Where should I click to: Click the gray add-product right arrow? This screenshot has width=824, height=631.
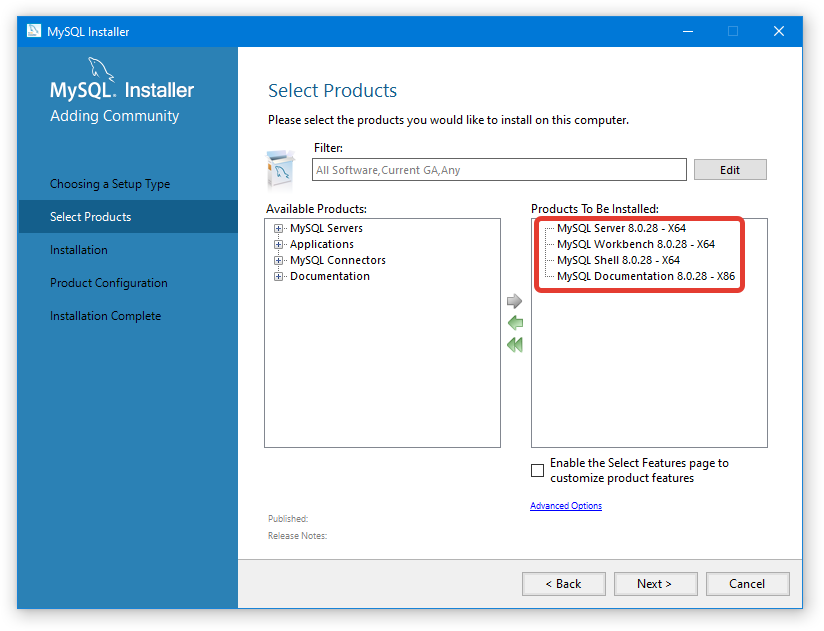[515, 301]
